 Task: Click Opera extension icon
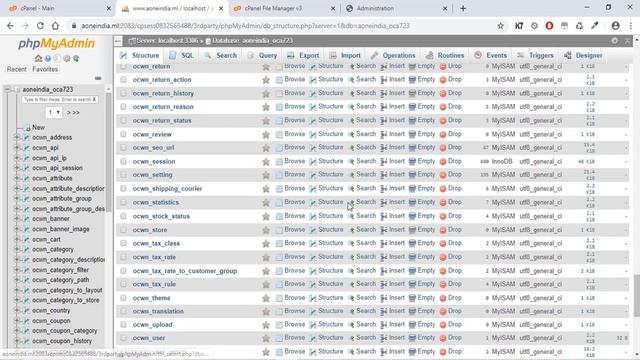click(549, 26)
